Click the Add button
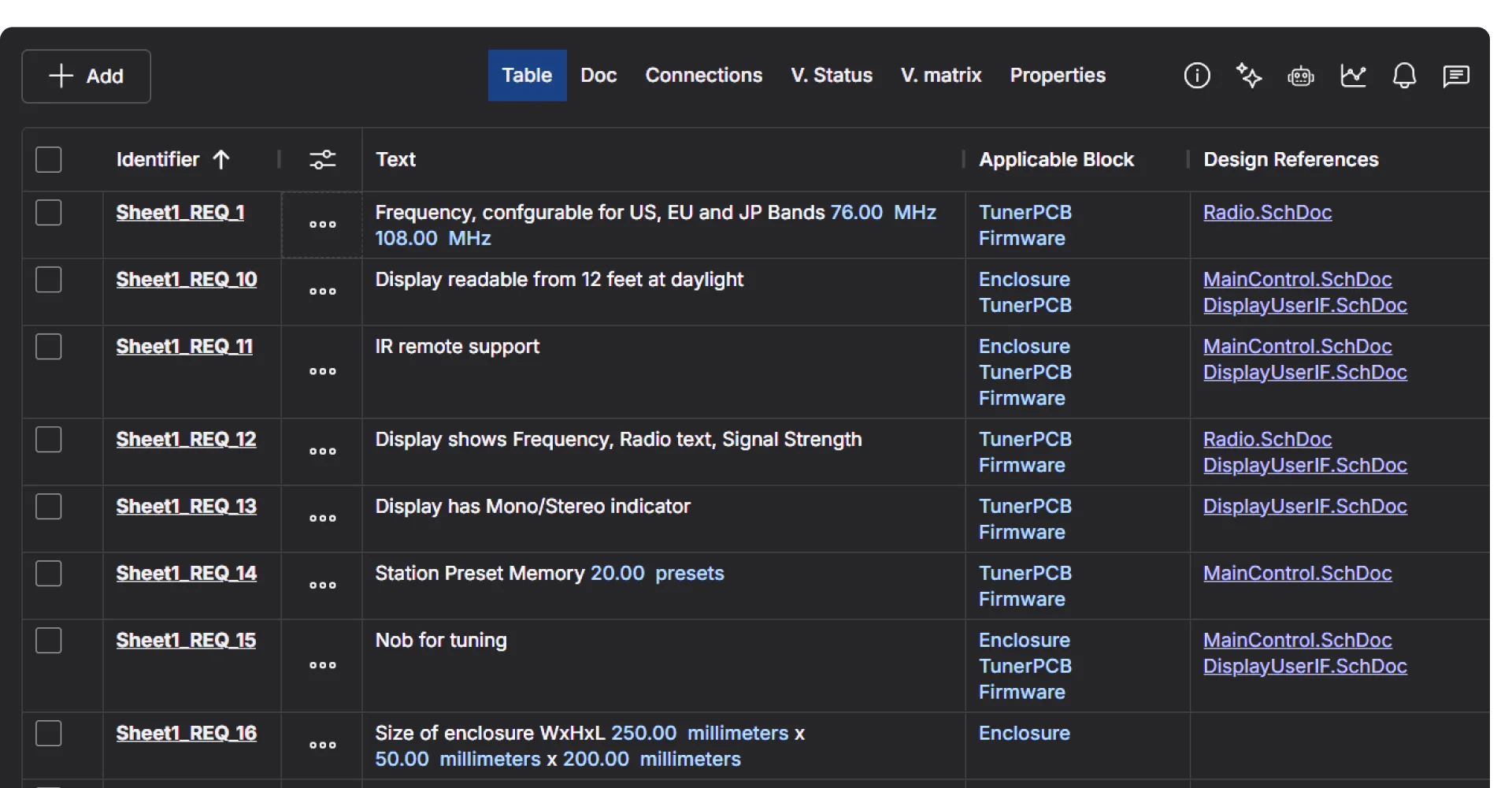 [x=86, y=76]
